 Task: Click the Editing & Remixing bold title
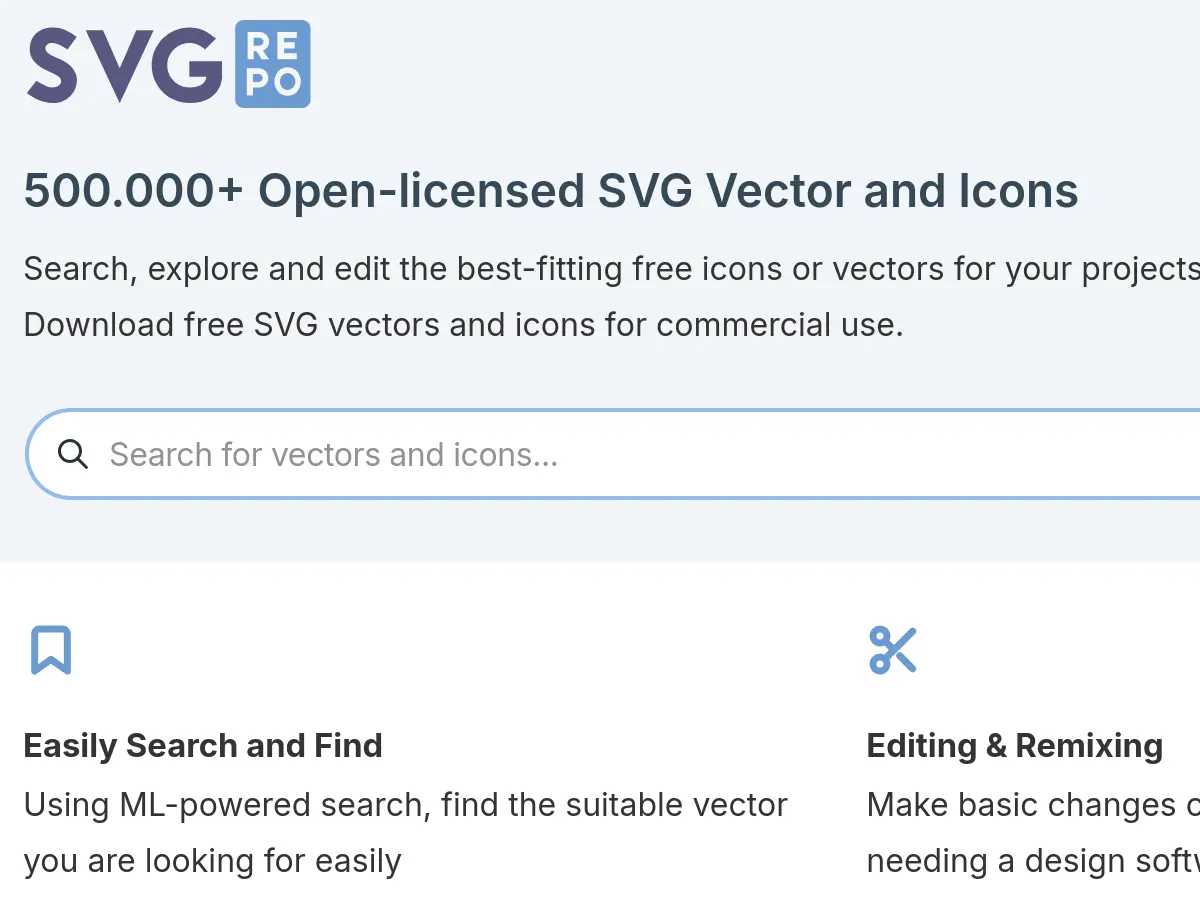[1014, 745]
